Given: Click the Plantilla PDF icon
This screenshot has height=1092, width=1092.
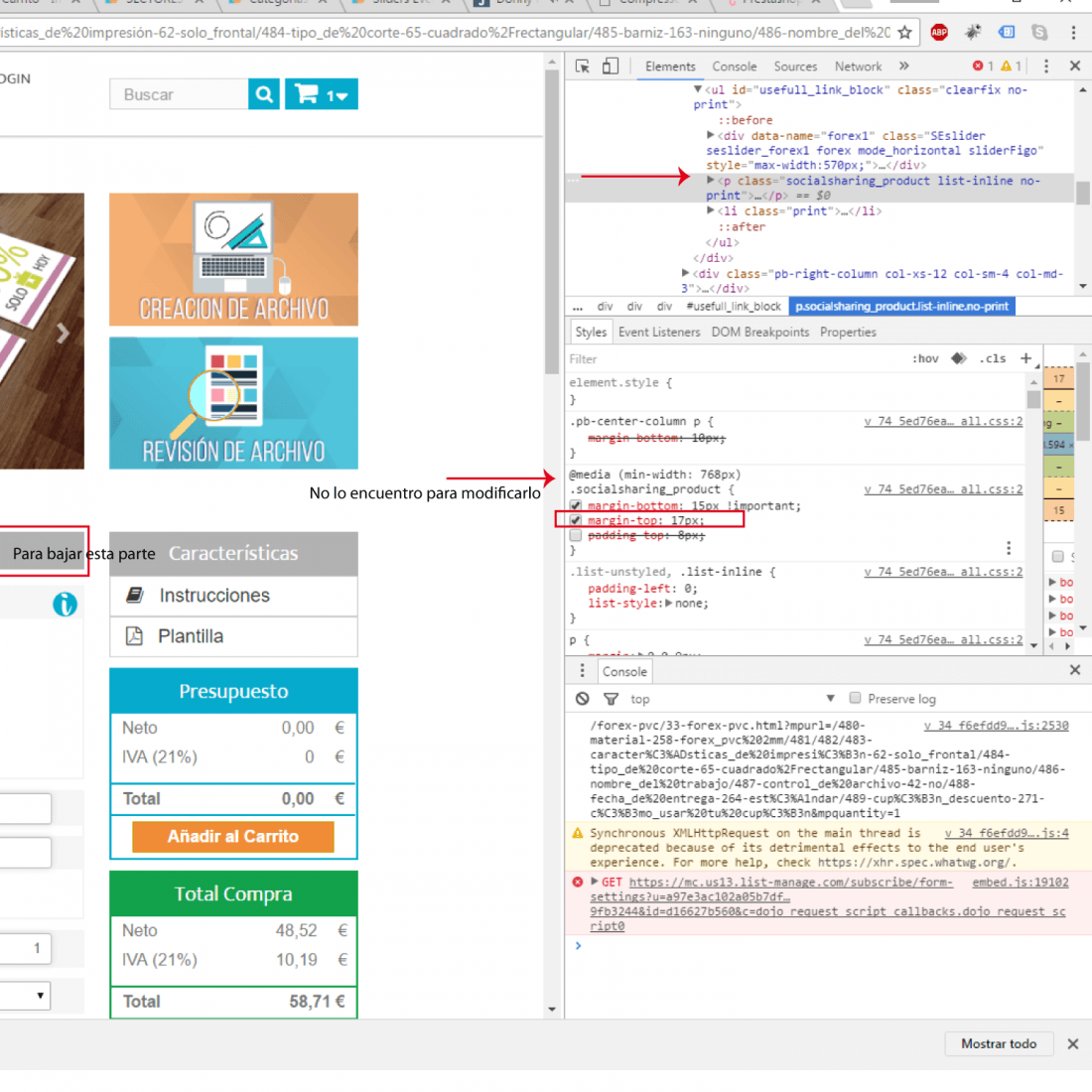Looking at the screenshot, I should click(x=134, y=635).
